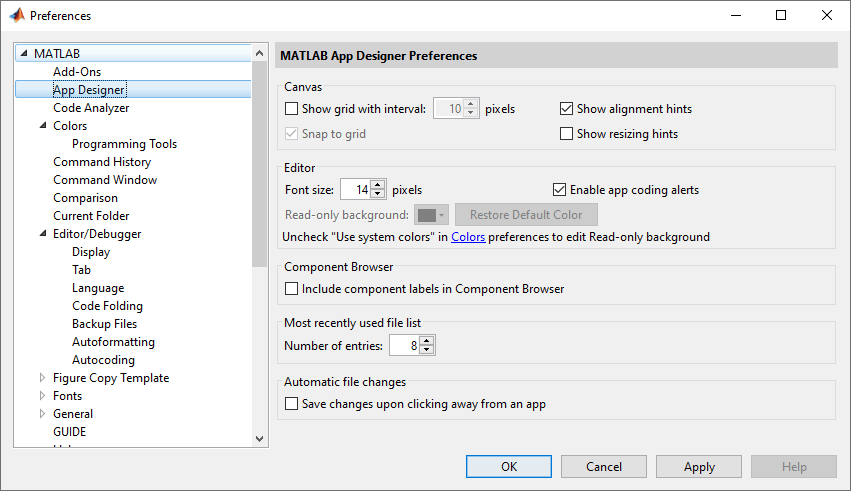This screenshot has width=851, height=491.
Task: Disable Enable app coding alerts checkbox
Action: tap(560, 189)
